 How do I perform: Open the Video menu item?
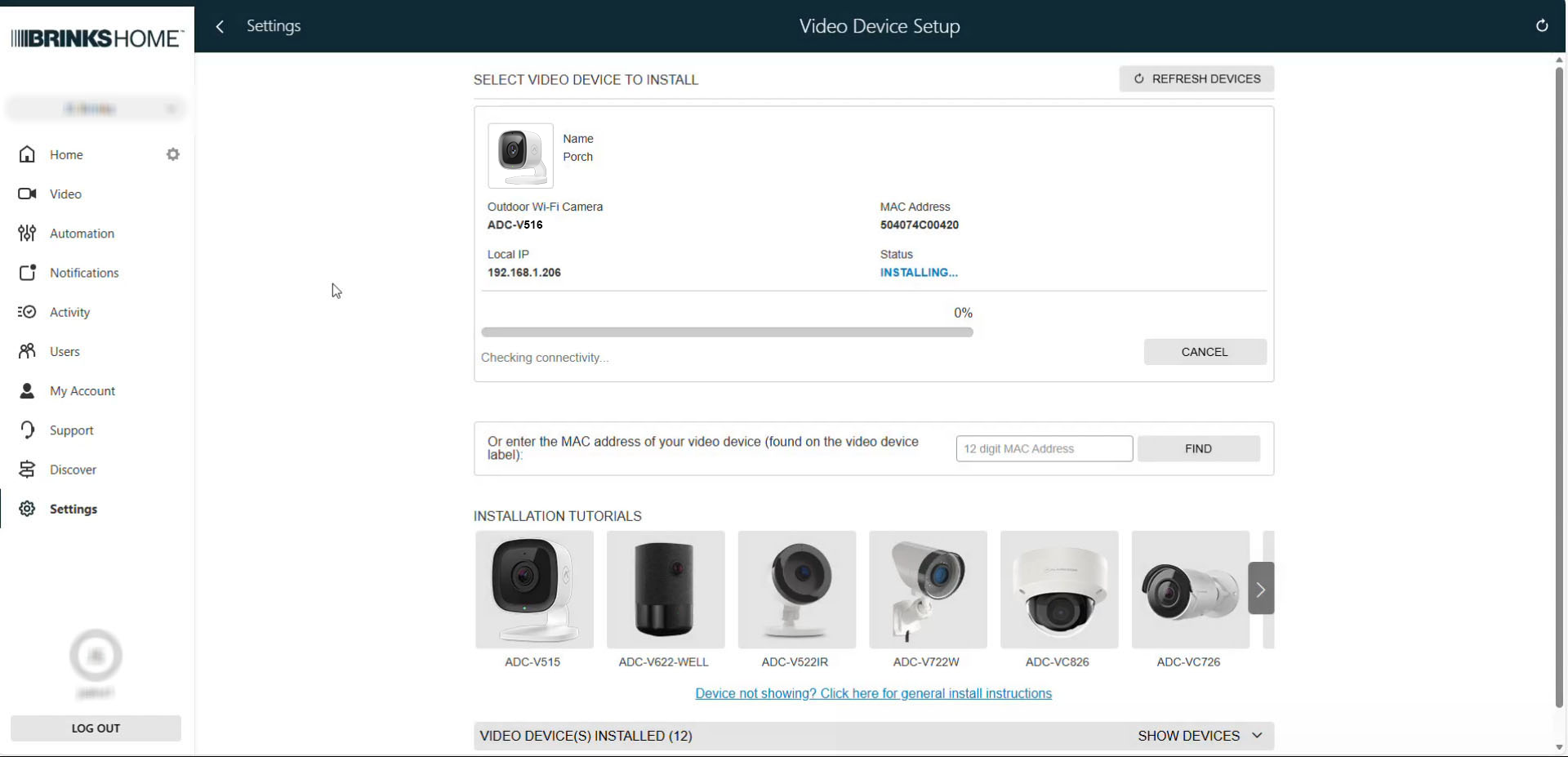[65, 194]
